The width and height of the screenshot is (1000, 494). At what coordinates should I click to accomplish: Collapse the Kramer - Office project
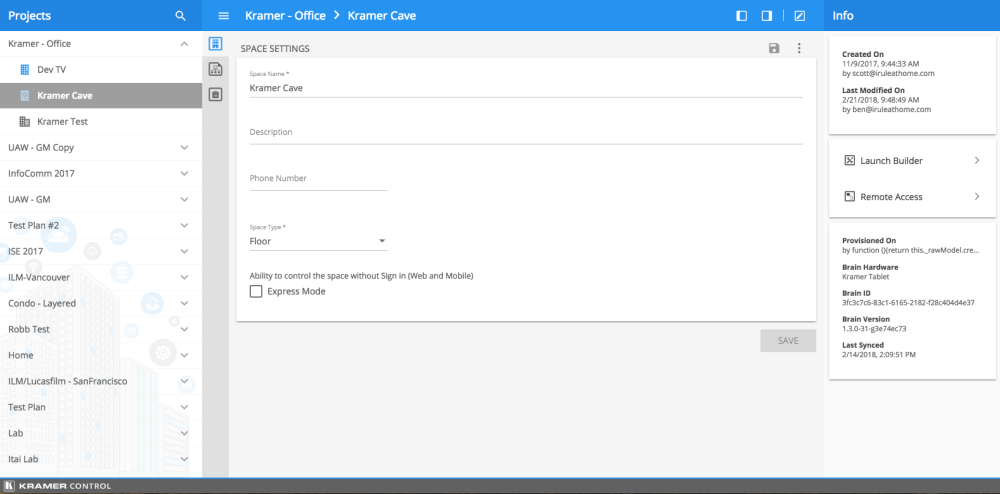[x=184, y=44]
